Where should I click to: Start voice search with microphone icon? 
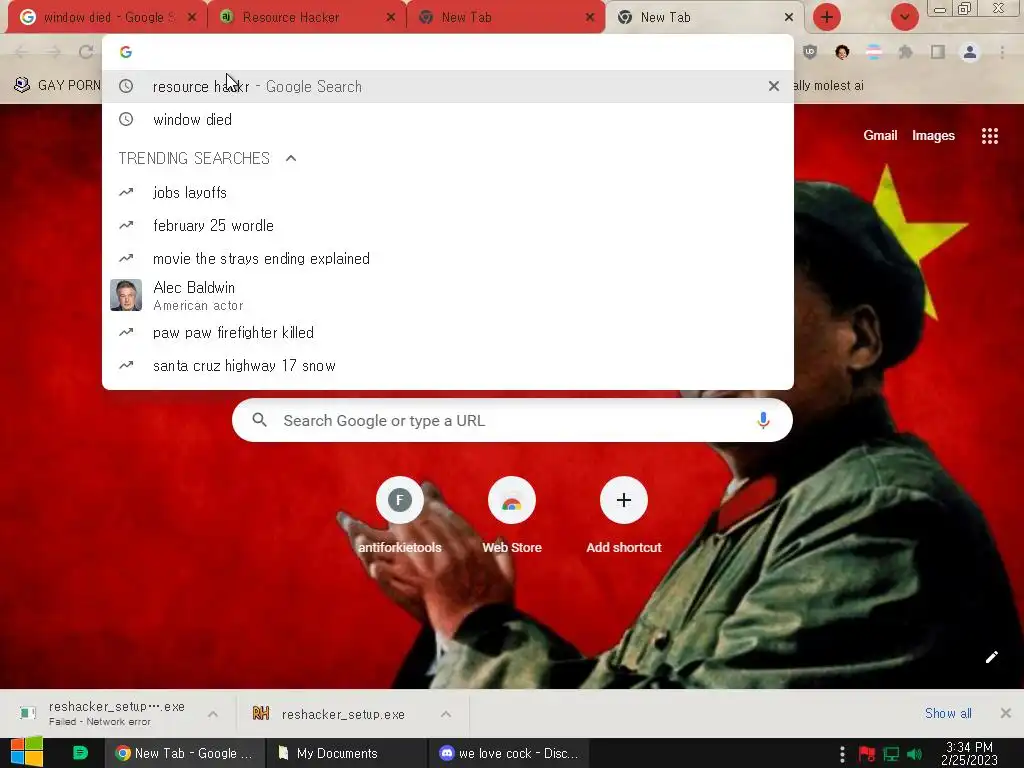(x=763, y=421)
